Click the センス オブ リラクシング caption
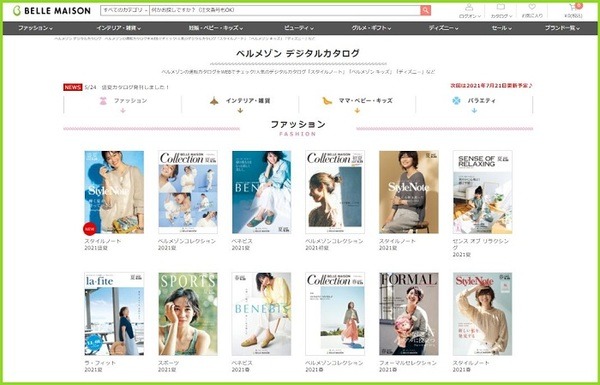 tap(481, 248)
